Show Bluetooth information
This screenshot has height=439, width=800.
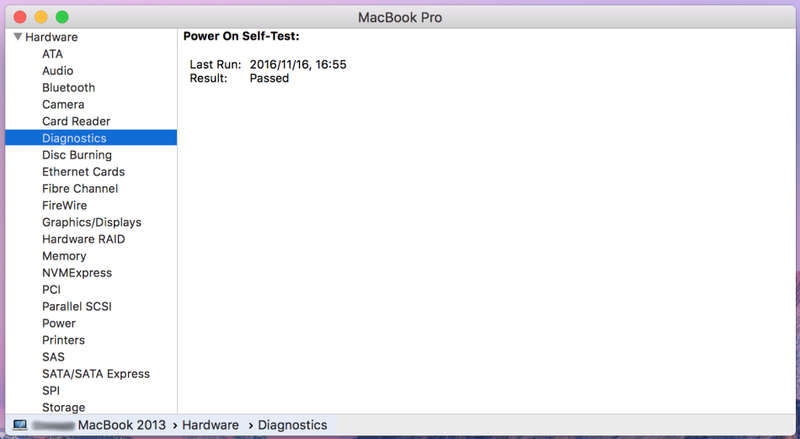tap(68, 87)
